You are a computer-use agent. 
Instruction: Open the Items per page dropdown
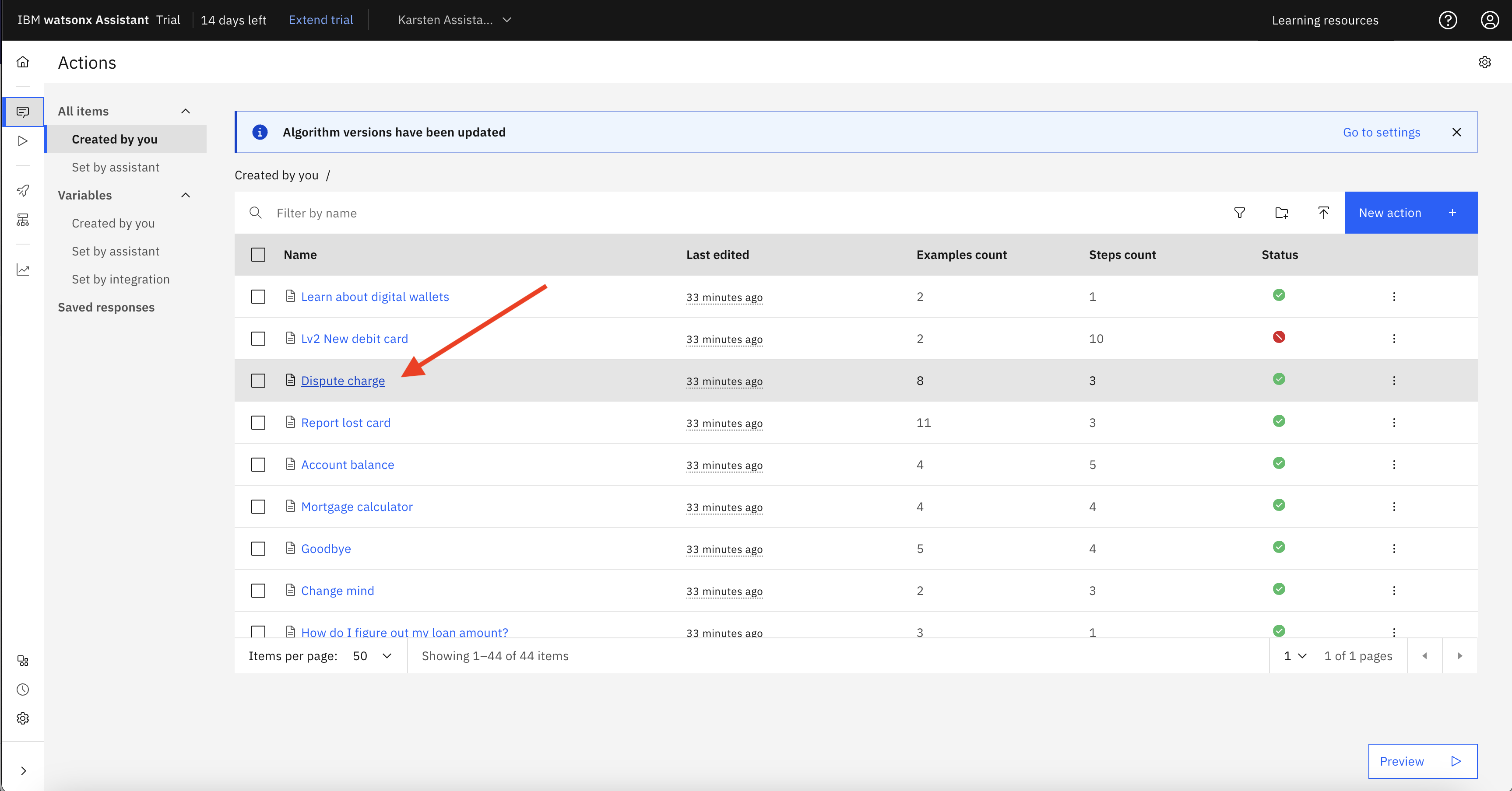coord(372,656)
